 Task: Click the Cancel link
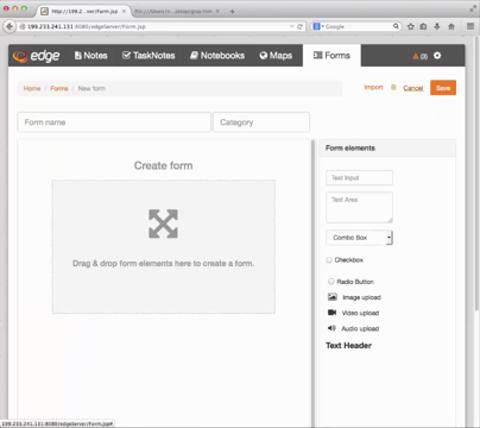point(413,88)
